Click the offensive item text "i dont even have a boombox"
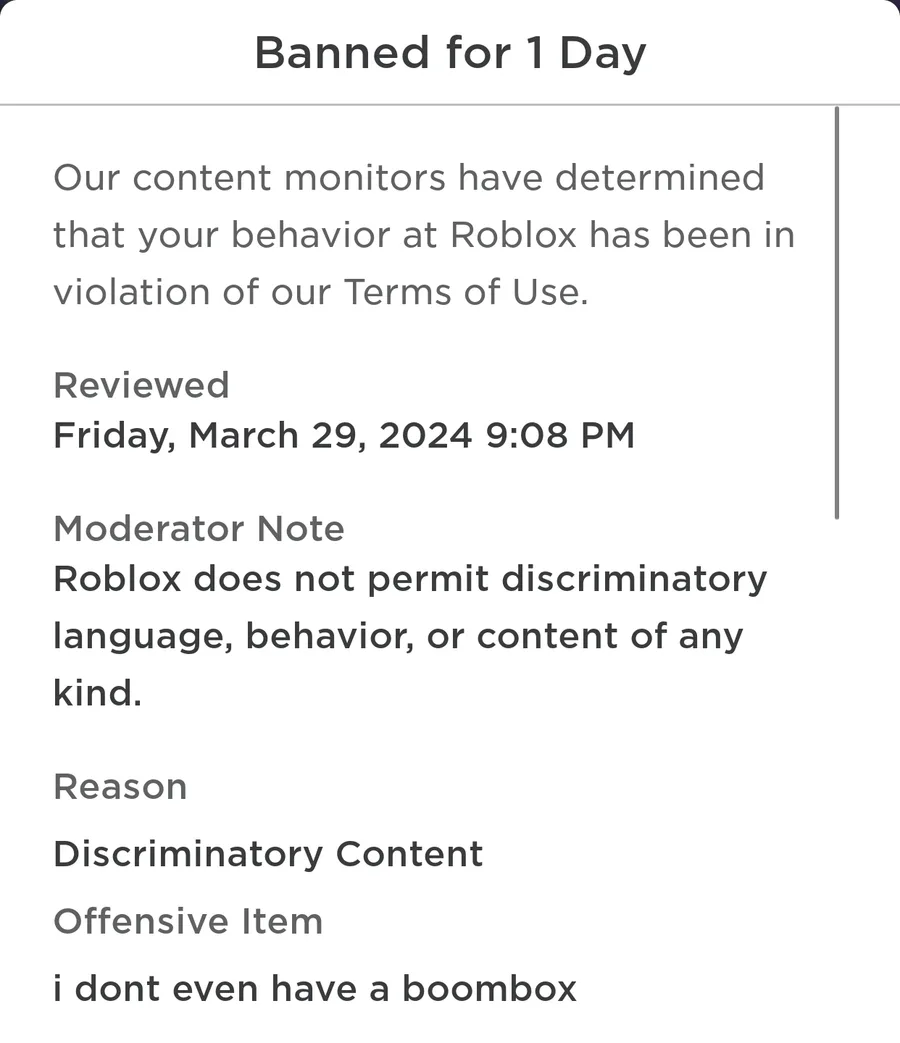 pyautogui.click(x=315, y=989)
